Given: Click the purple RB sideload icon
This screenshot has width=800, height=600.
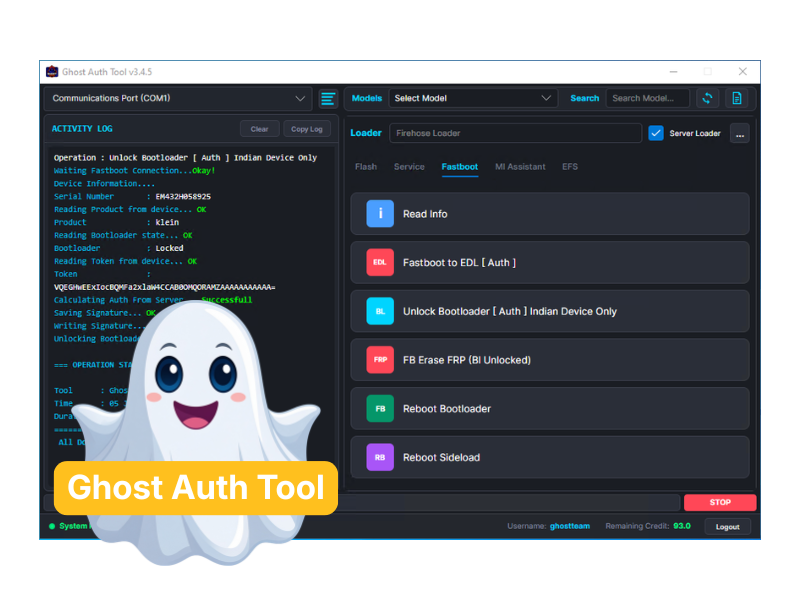Looking at the screenshot, I should point(380,457).
